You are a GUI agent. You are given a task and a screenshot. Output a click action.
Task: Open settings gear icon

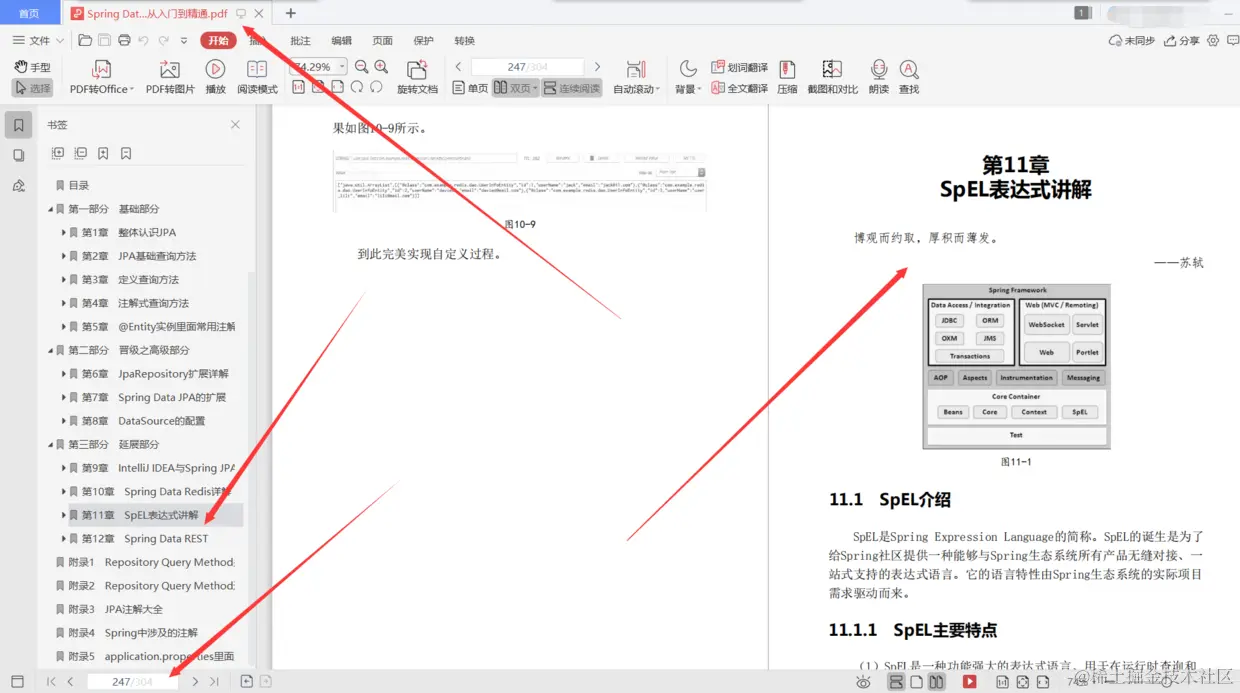click(x=1213, y=41)
